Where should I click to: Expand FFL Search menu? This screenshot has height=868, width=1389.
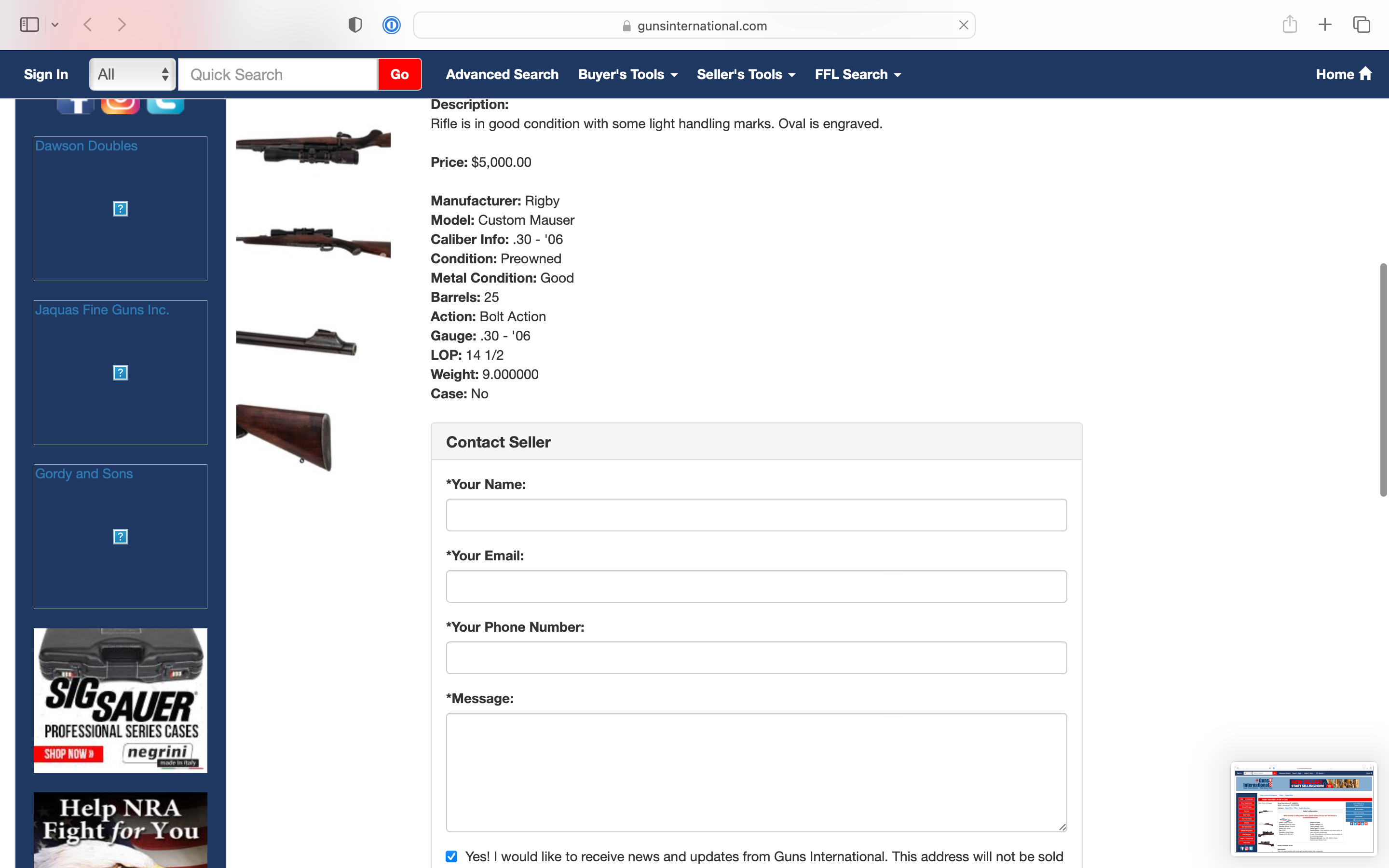pos(858,74)
